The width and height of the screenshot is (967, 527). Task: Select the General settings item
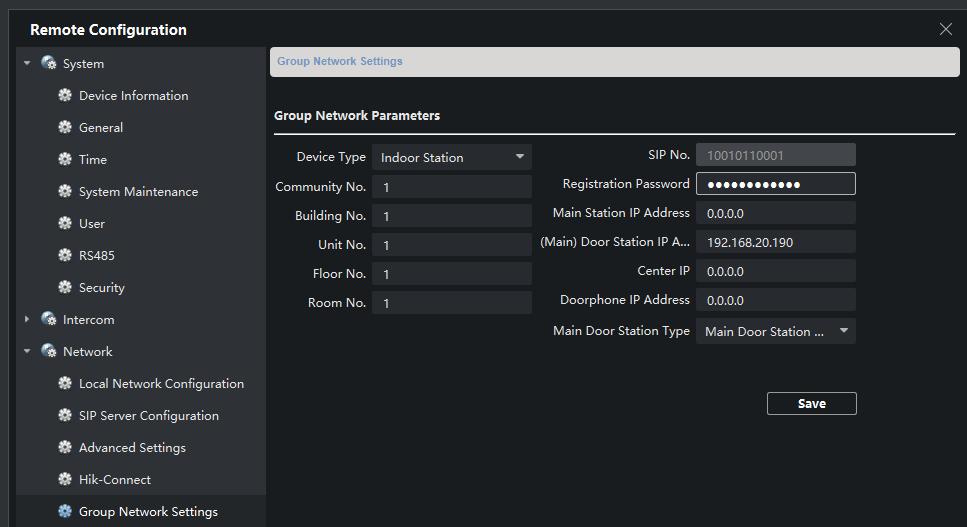point(101,128)
